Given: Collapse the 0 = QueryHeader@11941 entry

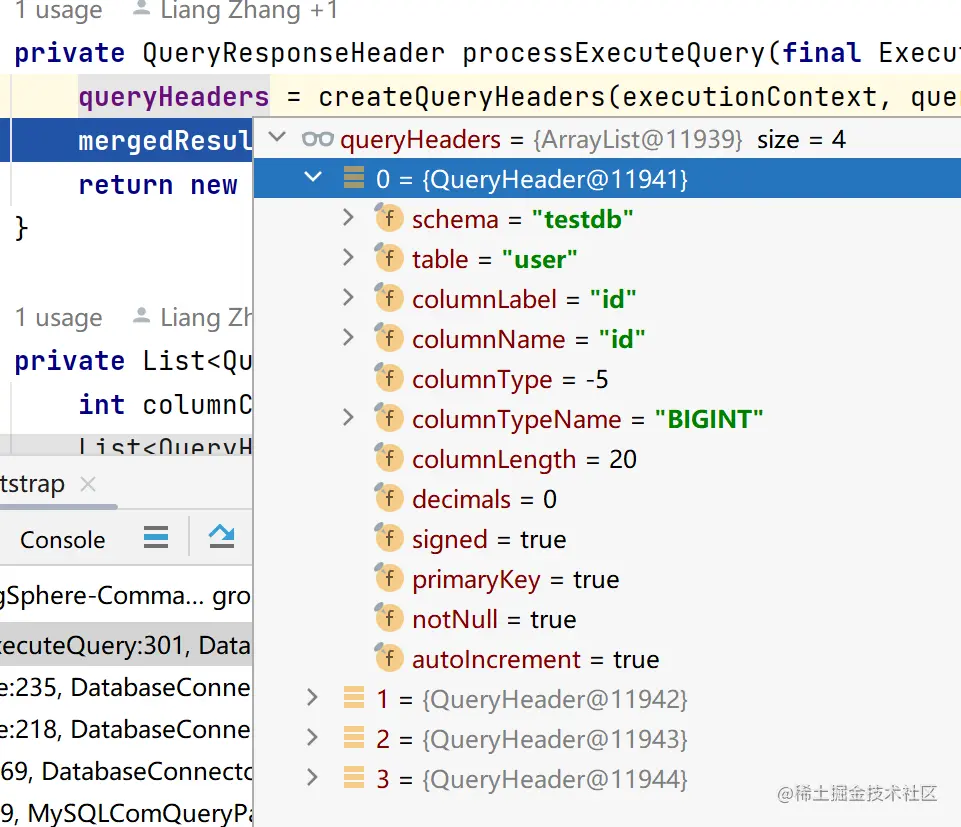Looking at the screenshot, I should (x=313, y=178).
